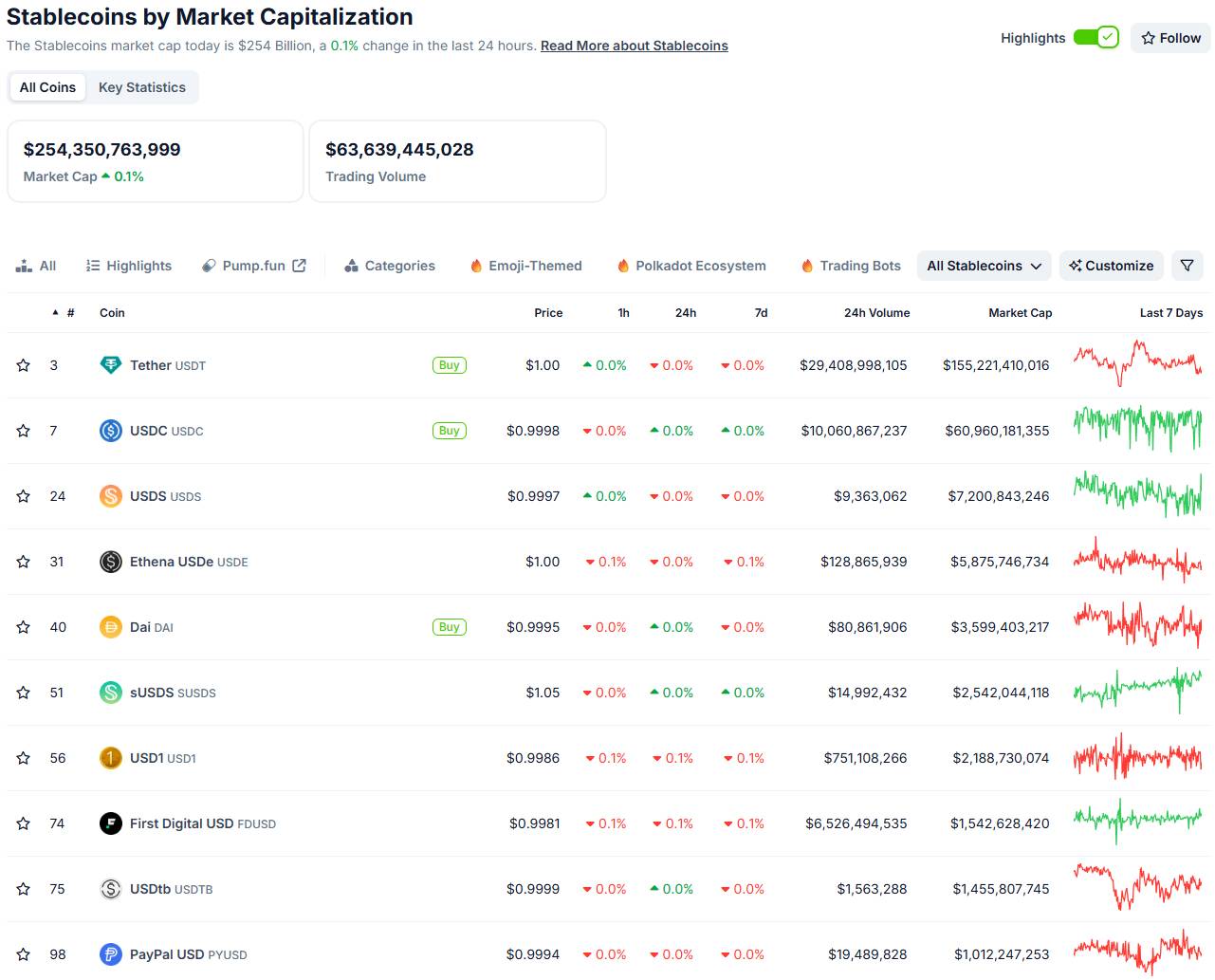Screen dimensions: 1215x980
Task: Open the Tether USDT coin page
Action: [168, 365]
